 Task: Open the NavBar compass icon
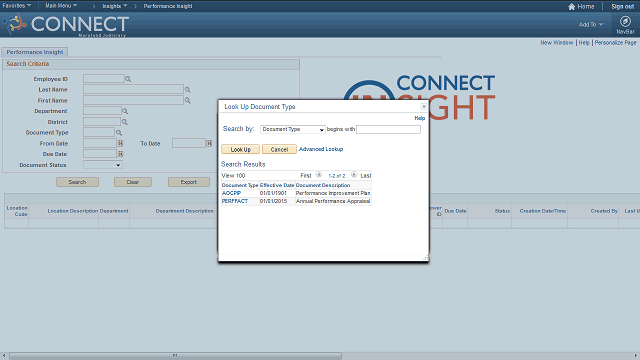tap(625, 21)
